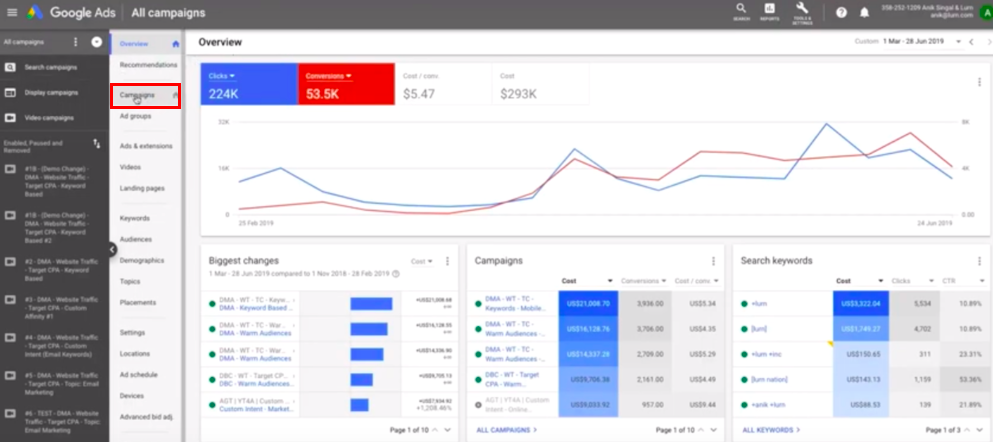Open Settings in navigation list
Image resolution: width=993 pixels, height=442 pixels.
pos(132,332)
